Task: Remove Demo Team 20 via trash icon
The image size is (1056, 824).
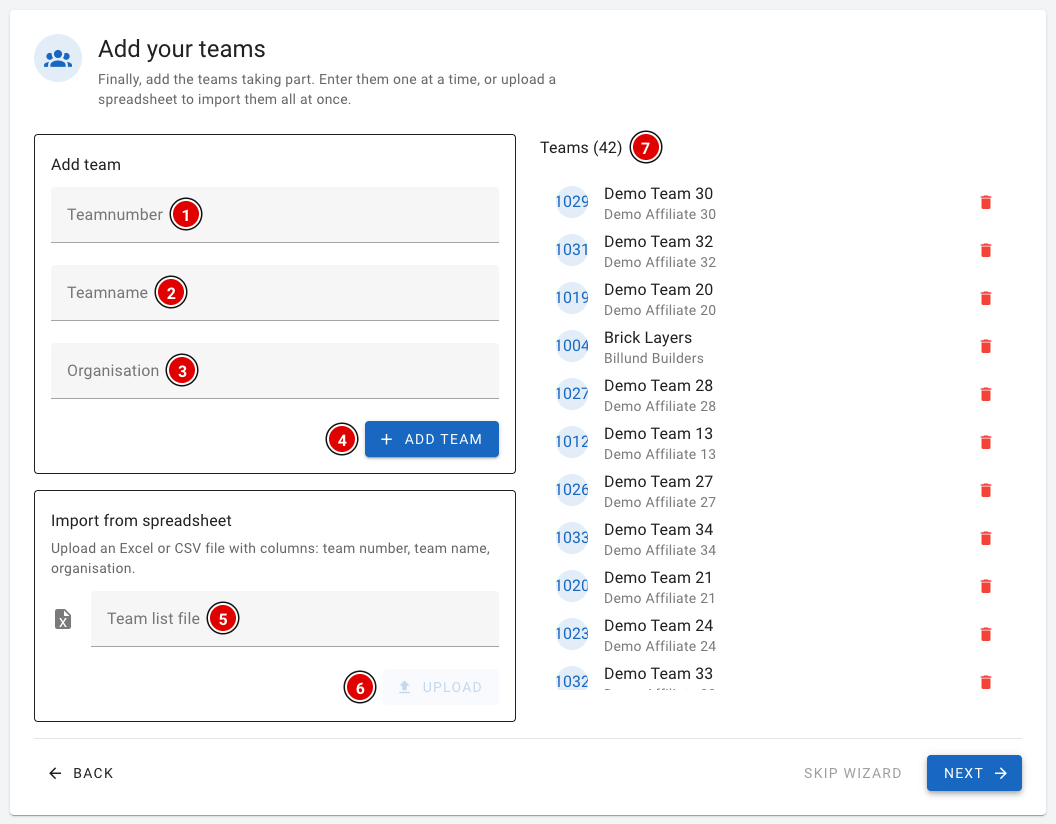Action: [x=985, y=298]
